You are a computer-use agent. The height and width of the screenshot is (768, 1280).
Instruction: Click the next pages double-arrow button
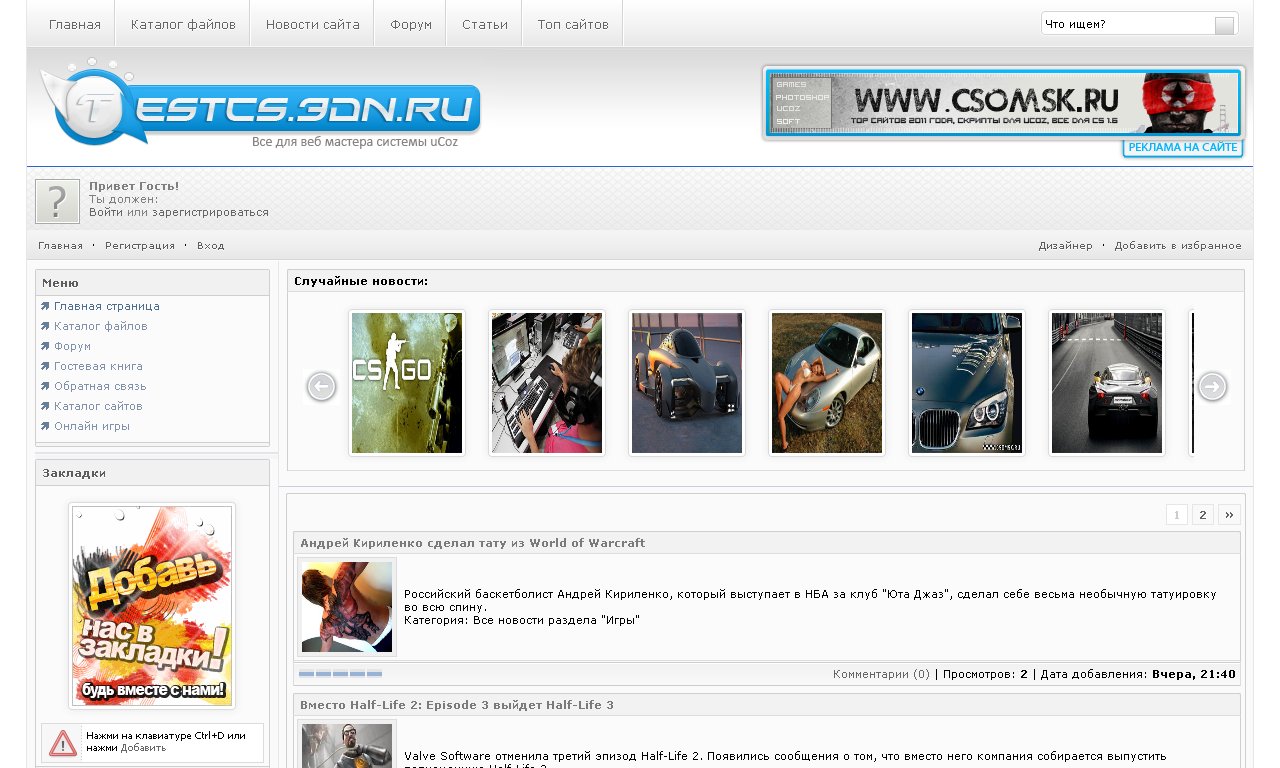(x=1229, y=515)
